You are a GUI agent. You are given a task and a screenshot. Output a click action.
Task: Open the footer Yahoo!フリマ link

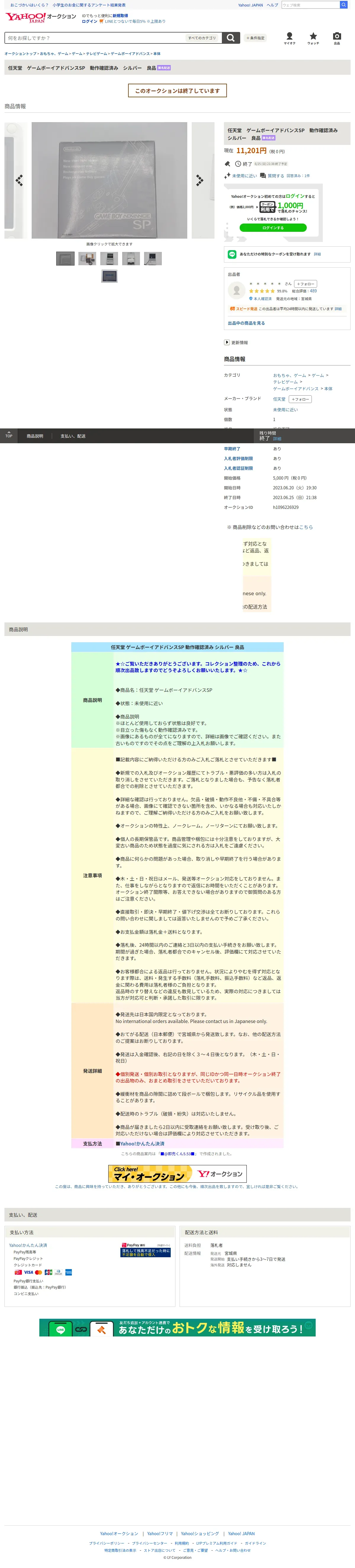click(x=159, y=1534)
